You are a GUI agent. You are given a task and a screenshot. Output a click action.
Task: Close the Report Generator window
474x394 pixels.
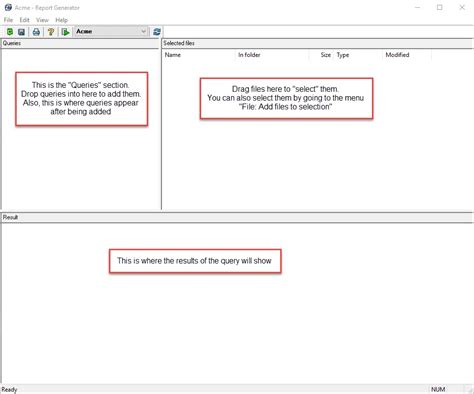point(462,7)
